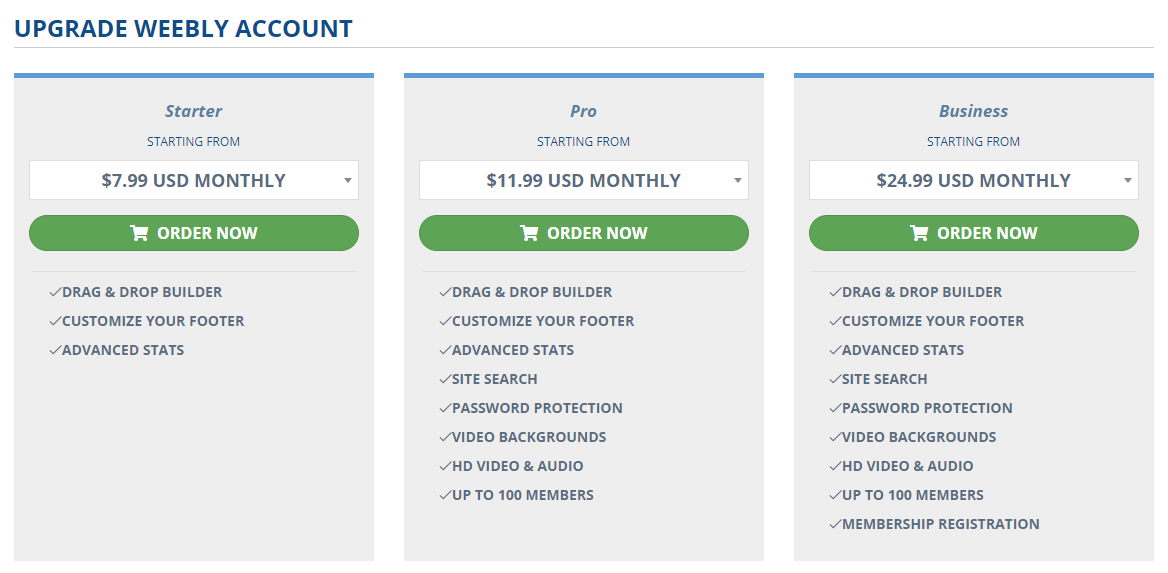
Task: Click the cart icon on Business's Order Now button
Action: click(x=919, y=233)
